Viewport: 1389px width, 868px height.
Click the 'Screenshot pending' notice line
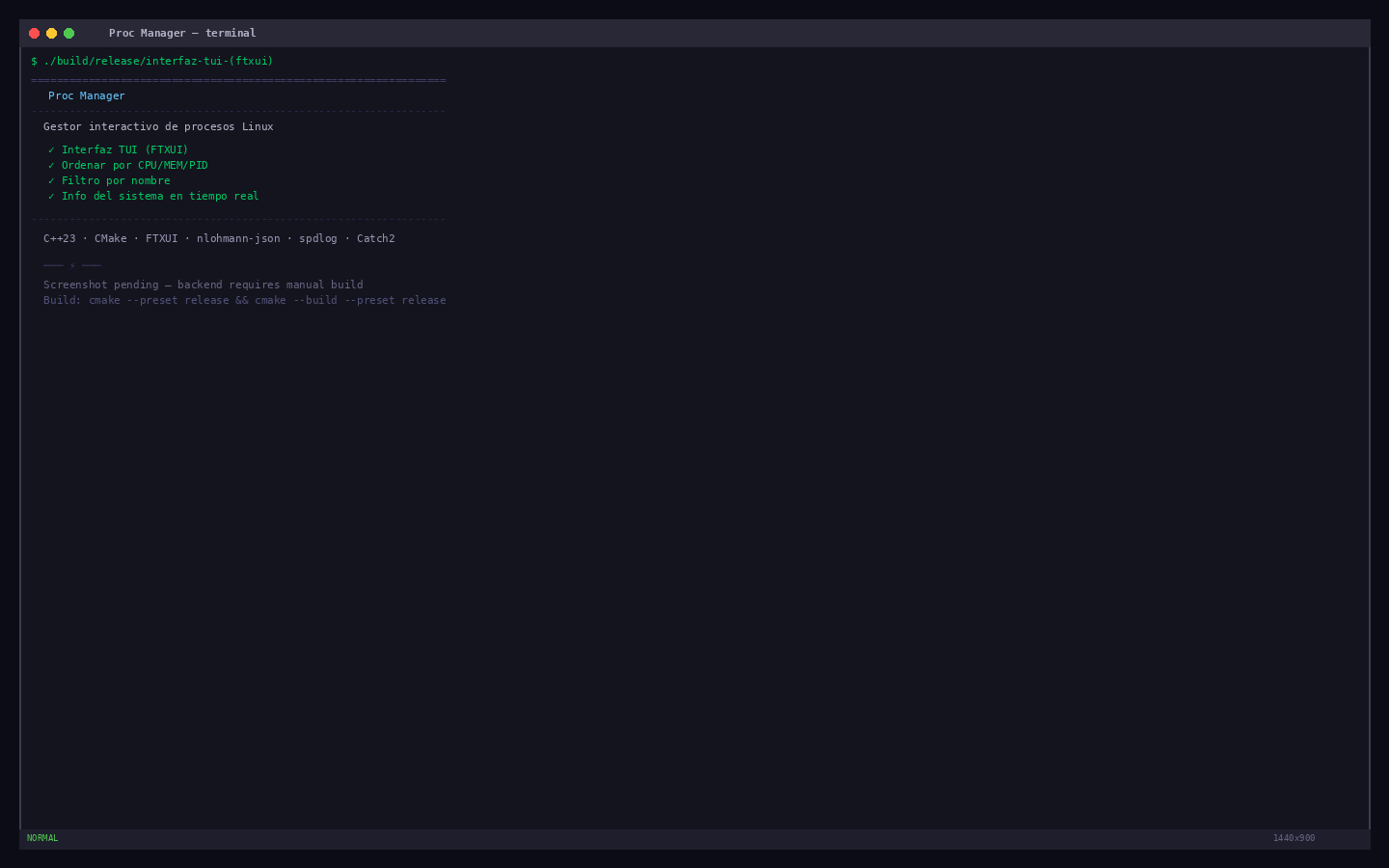[204, 285]
